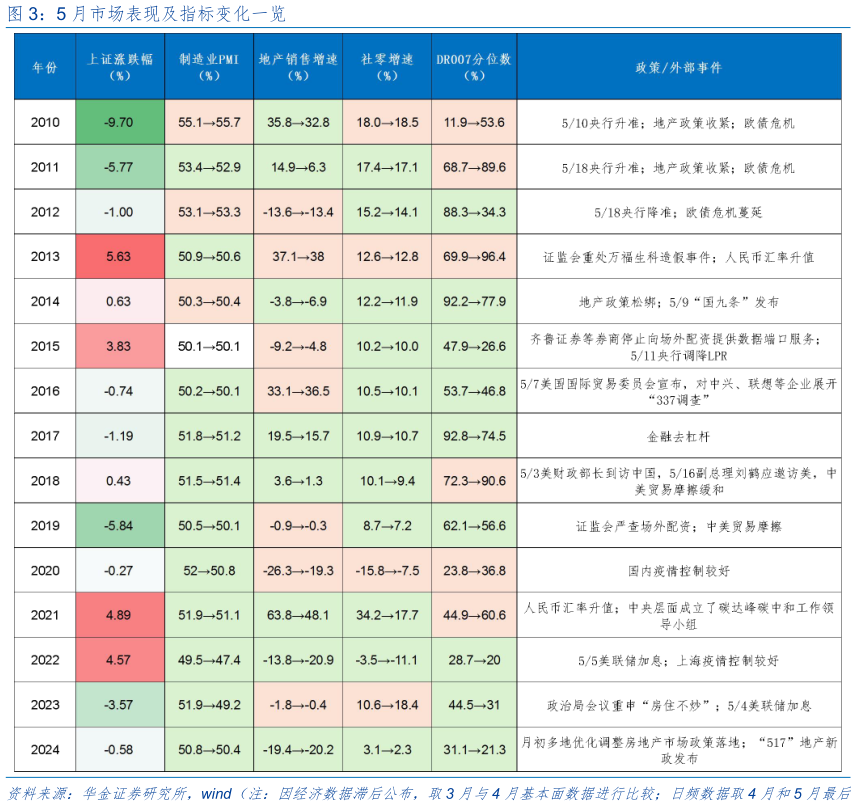The image size is (856, 806).
Task: Click the cell showing 37.1→38
Action: pos(296,256)
